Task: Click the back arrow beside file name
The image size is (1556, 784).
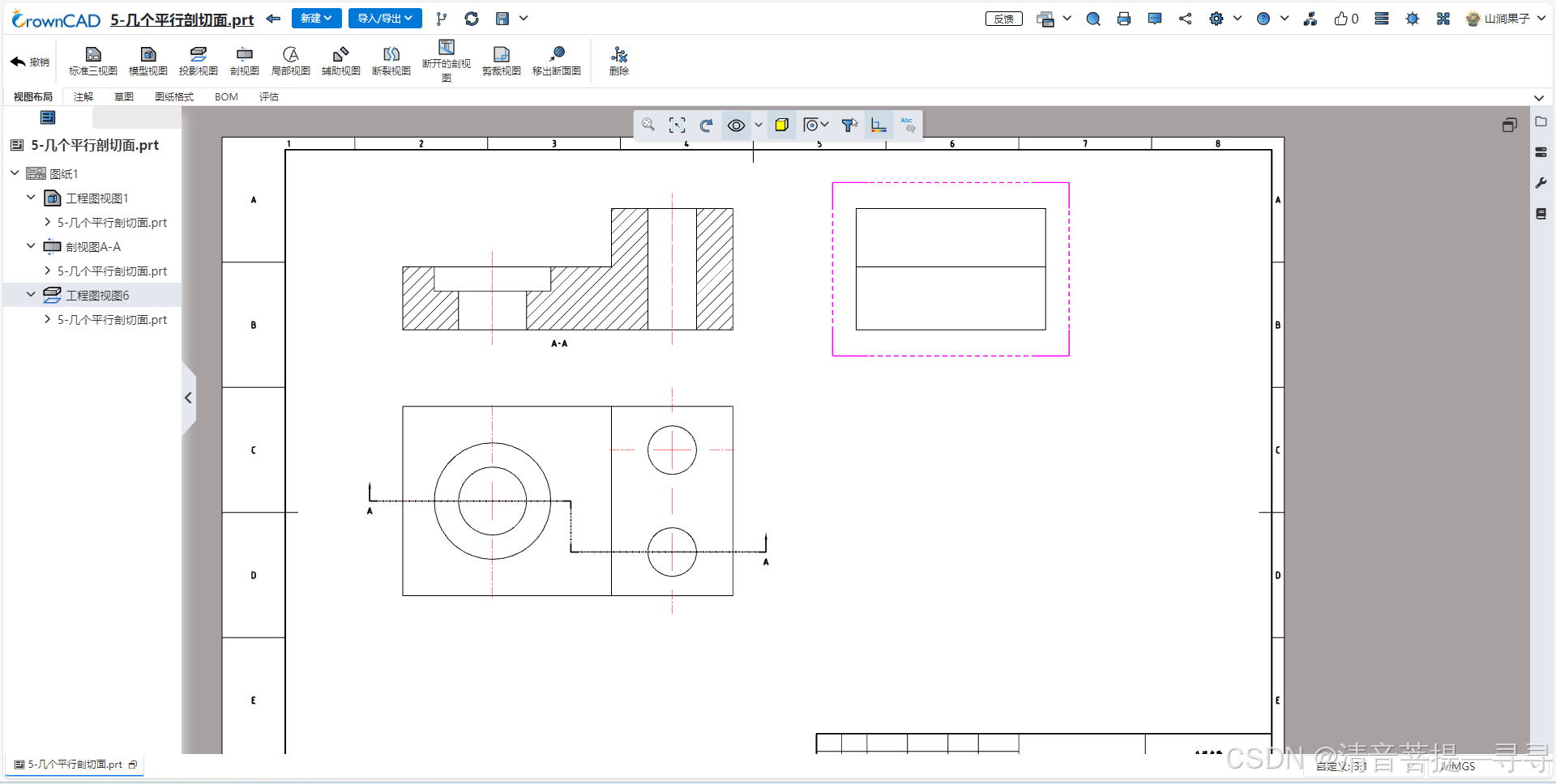Action: (x=273, y=19)
